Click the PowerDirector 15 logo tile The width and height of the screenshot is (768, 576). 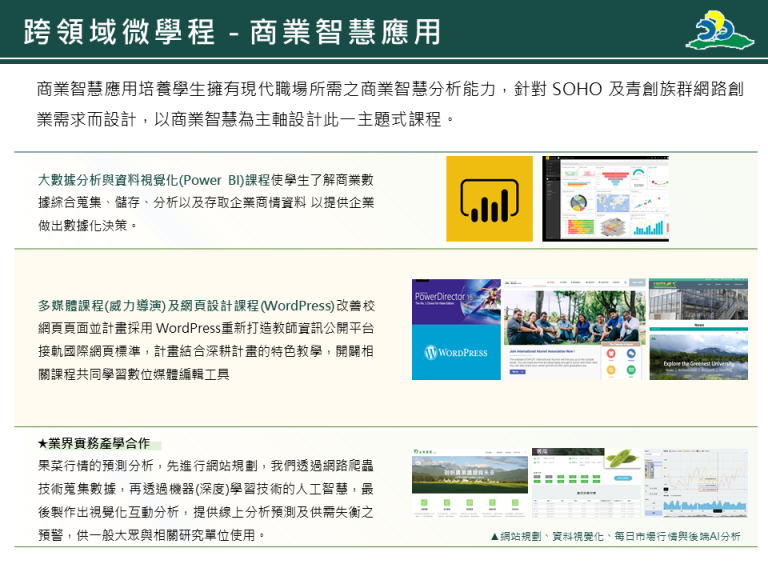point(456,302)
